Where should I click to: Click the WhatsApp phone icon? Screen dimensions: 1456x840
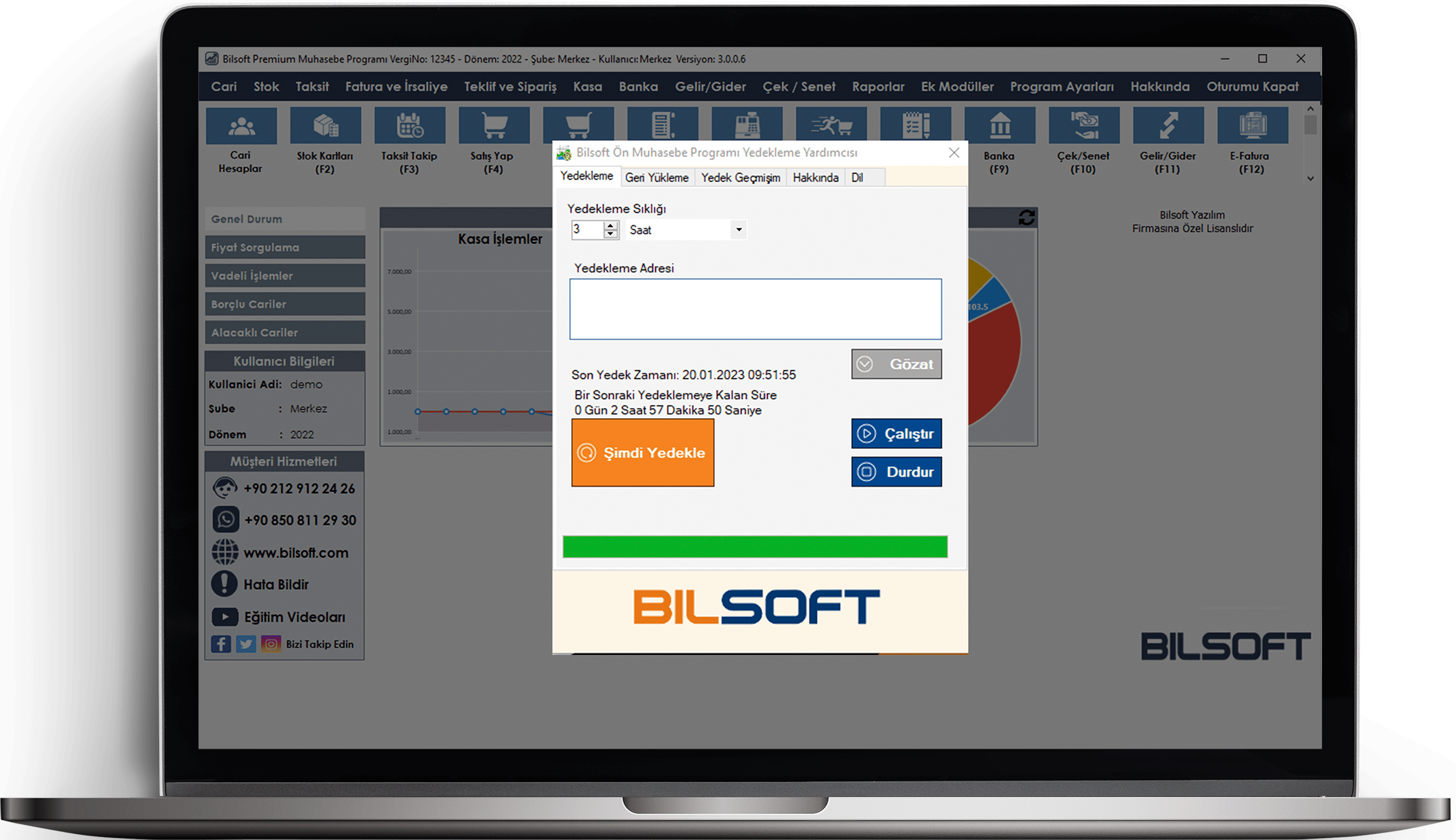[x=225, y=520]
